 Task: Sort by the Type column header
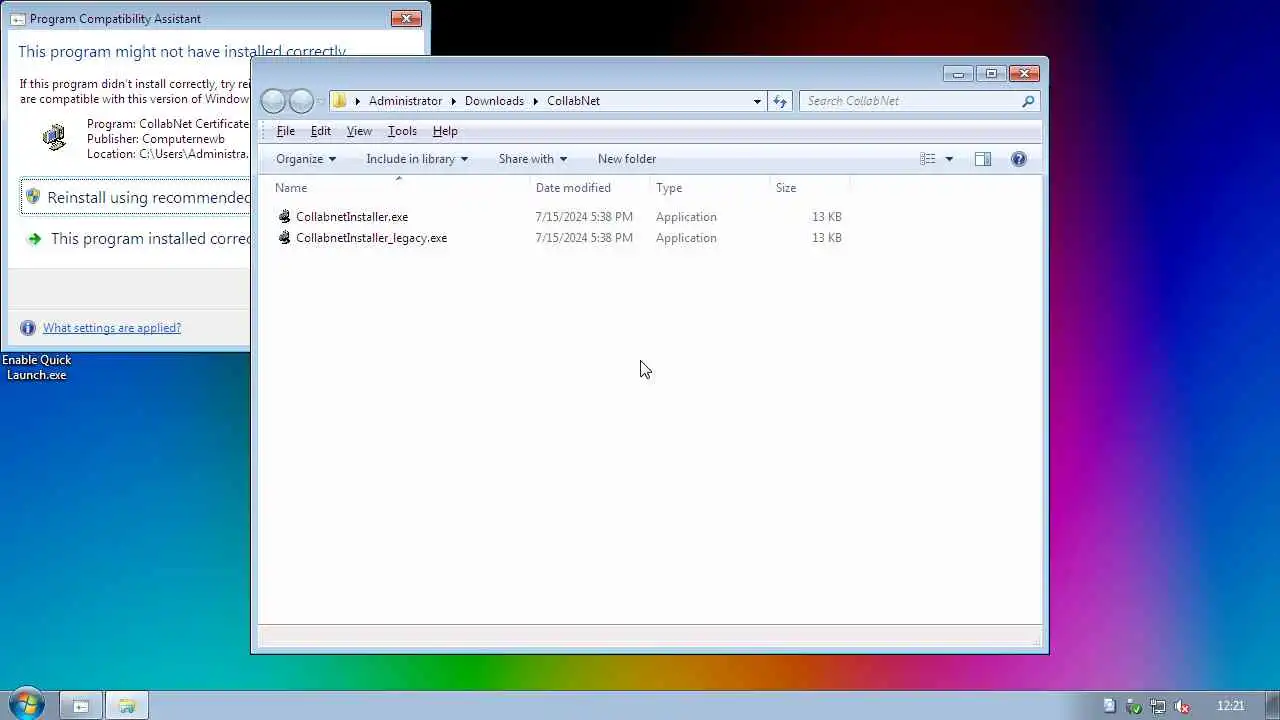pos(711,188)
